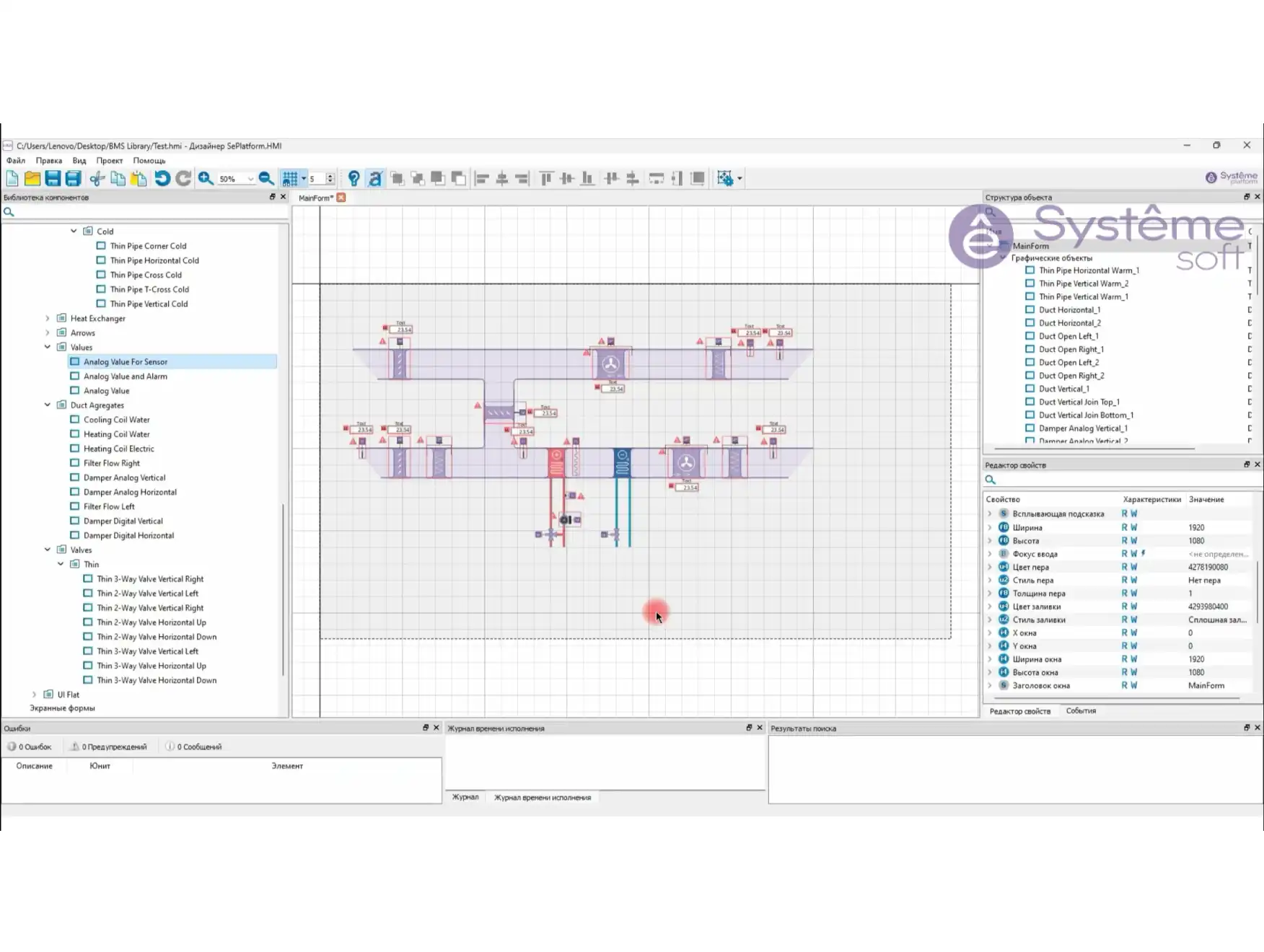1264x952 pixels.
Task: Switch to the События tab
Action: click(1080, 711)
